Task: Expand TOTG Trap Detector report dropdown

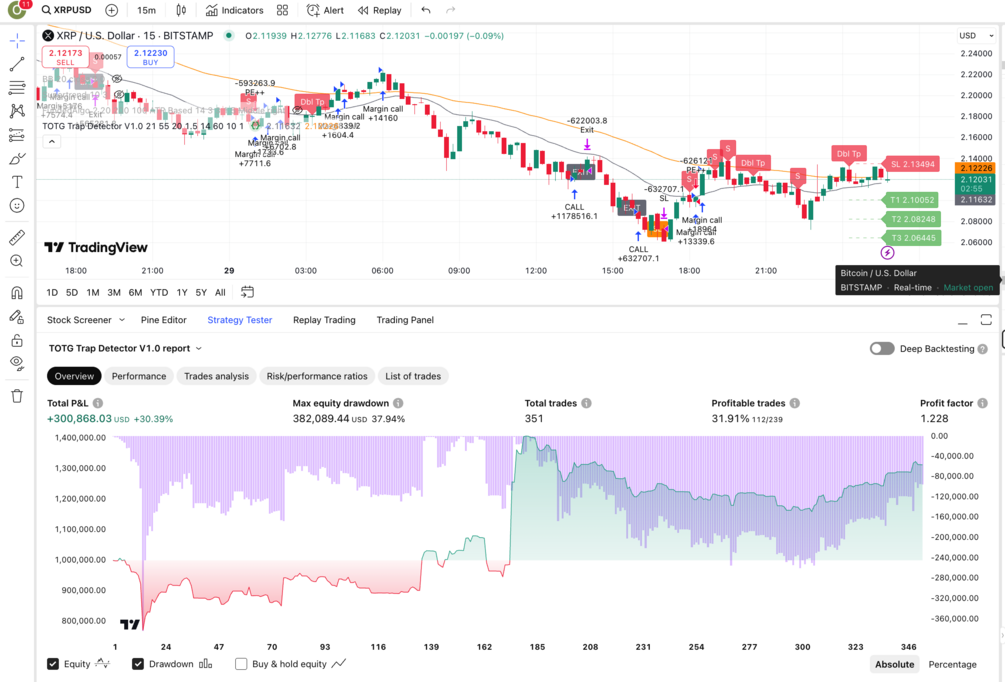Action: point(126,348)
